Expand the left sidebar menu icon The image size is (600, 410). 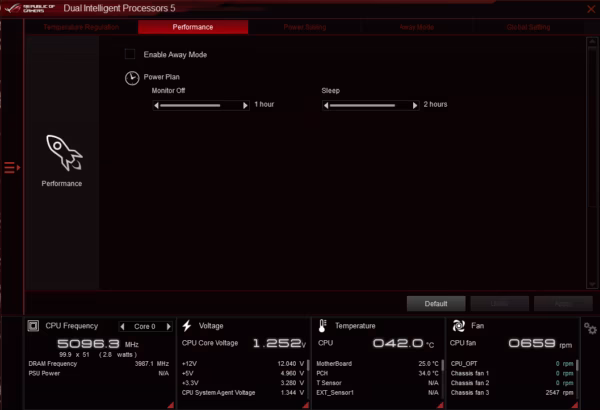click(12, 168)
